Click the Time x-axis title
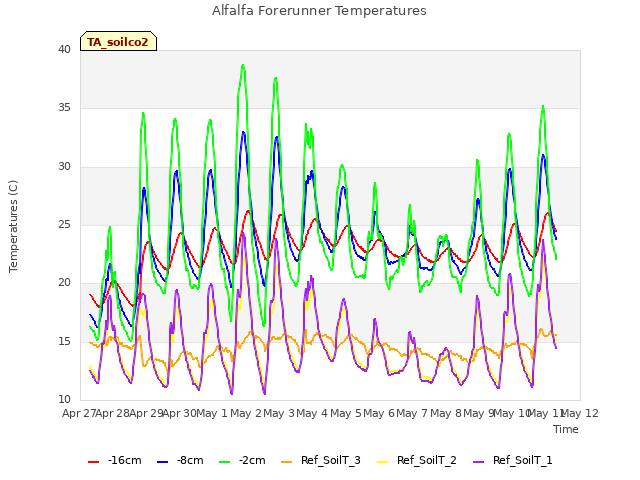This screenshot has width=640, height=480. [566, 429]
